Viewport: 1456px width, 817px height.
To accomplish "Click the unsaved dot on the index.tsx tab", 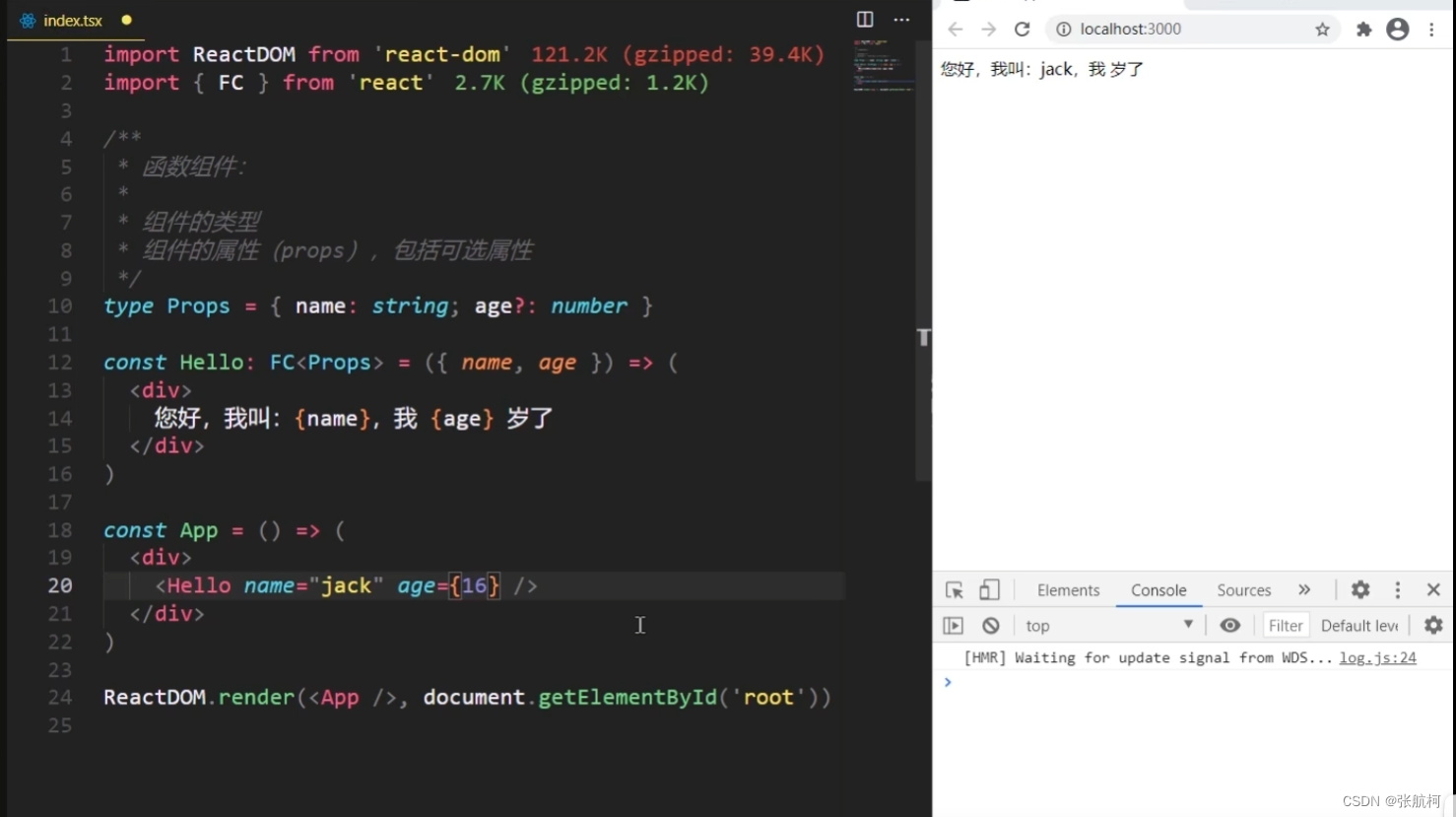I will (x=126, y=20).
